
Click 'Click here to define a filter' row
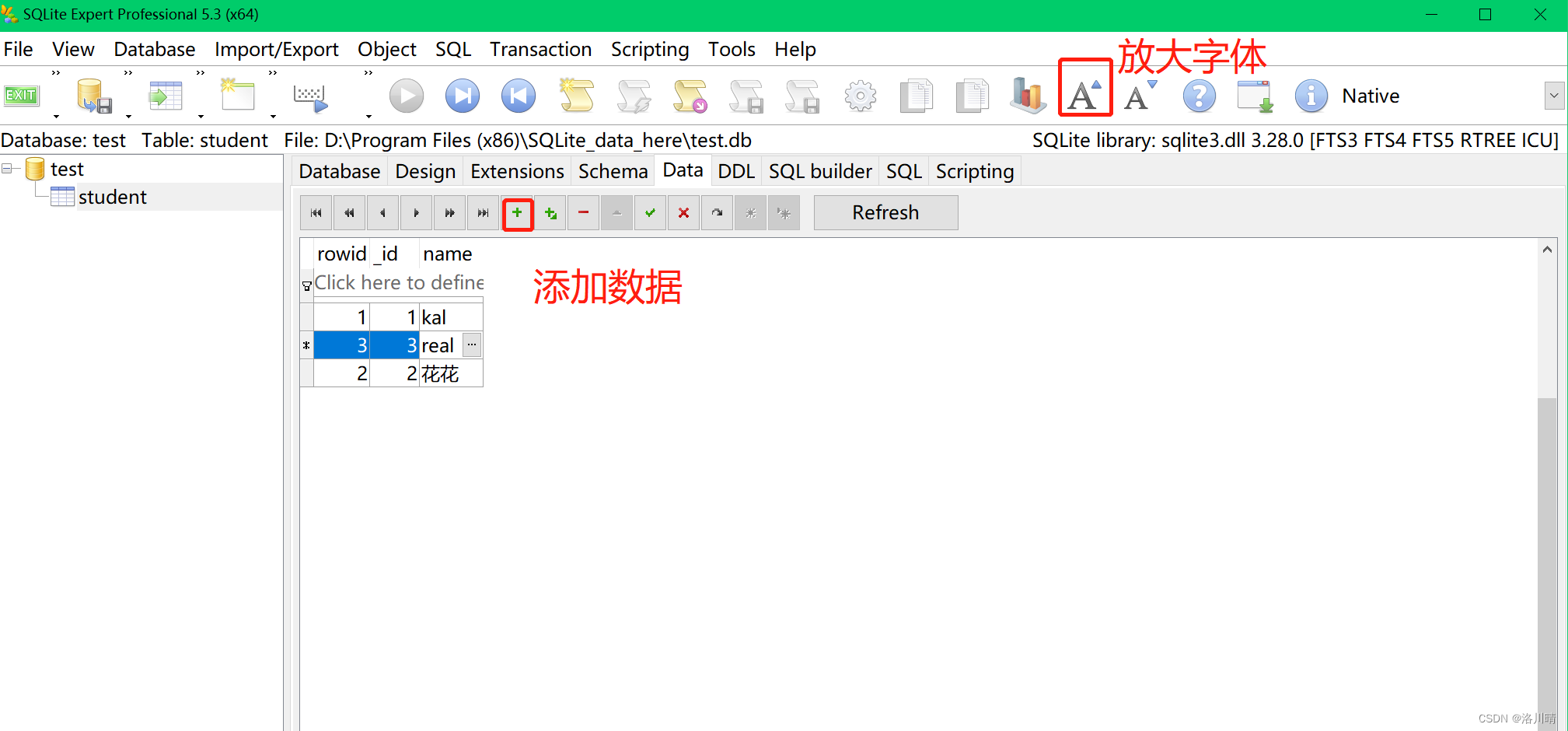point(399,282)
